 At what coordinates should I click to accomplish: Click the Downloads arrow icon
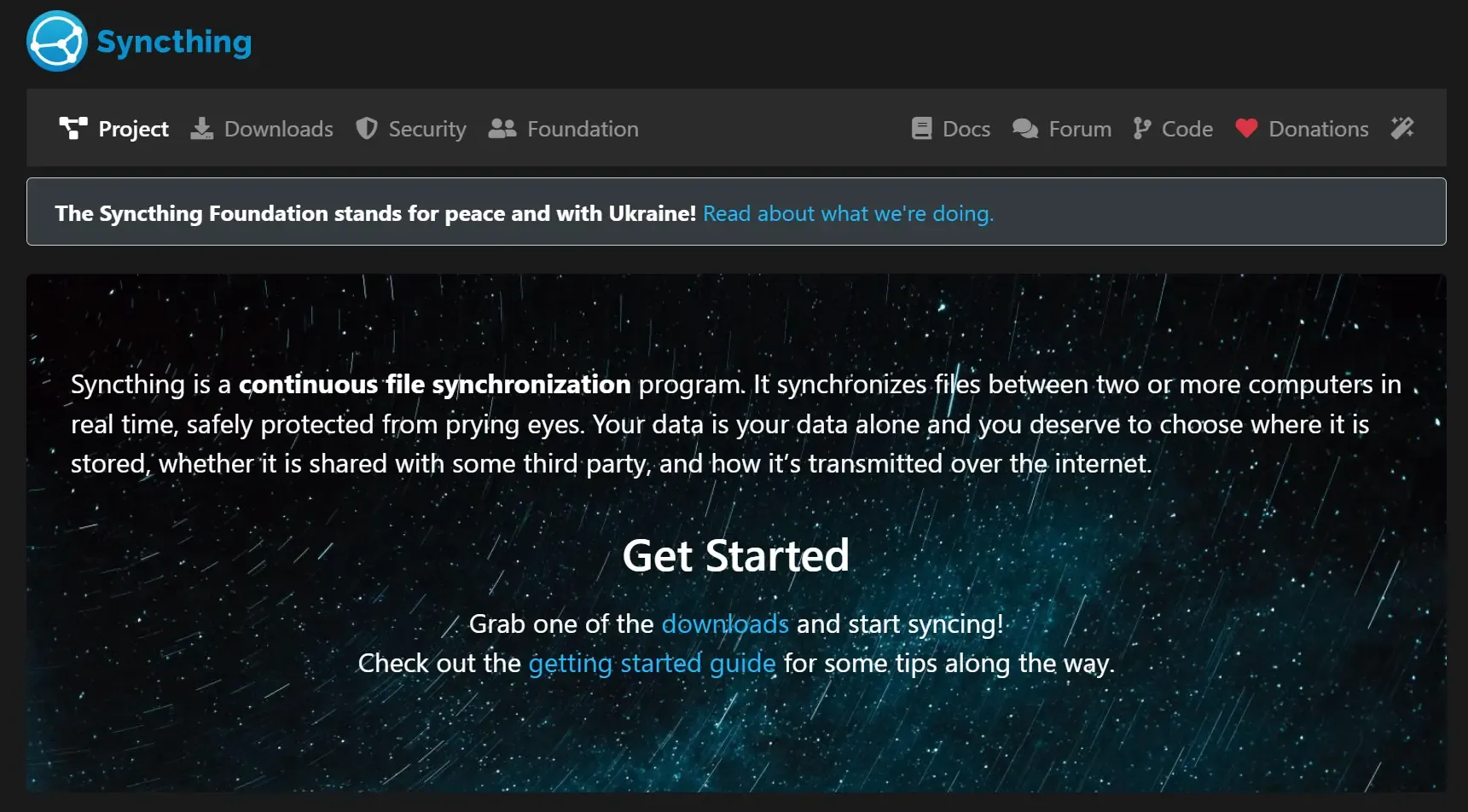coord(201,128)
